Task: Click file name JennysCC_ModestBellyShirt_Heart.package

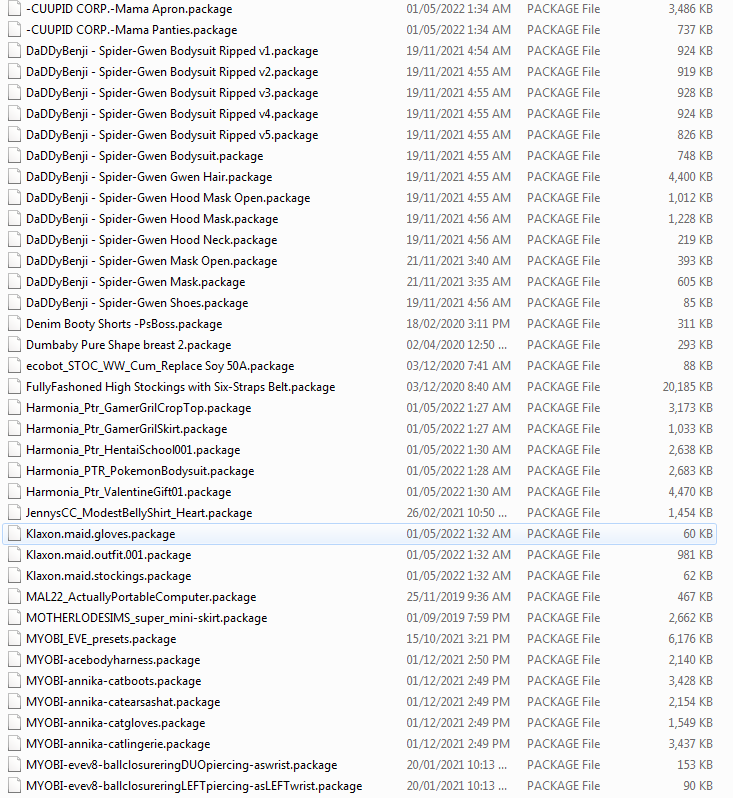Action: [139, 513]
